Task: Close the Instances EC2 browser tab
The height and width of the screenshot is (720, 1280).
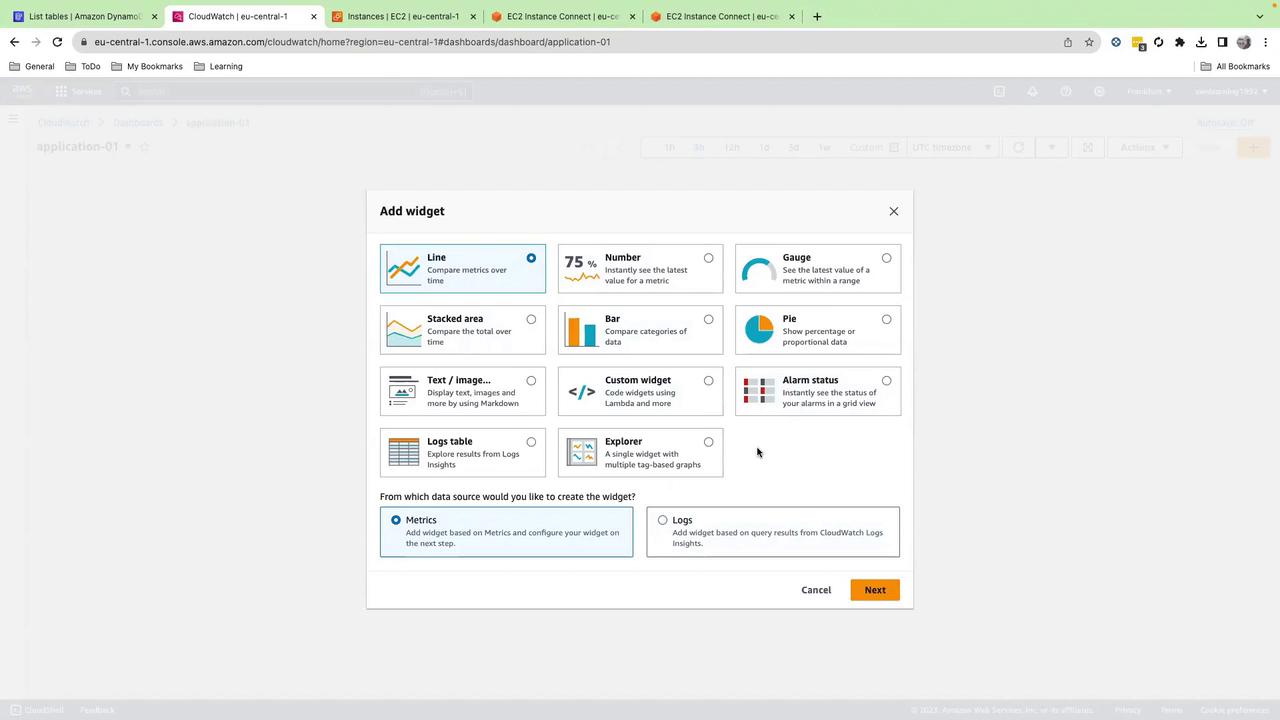Action: (x=473, y=16)
